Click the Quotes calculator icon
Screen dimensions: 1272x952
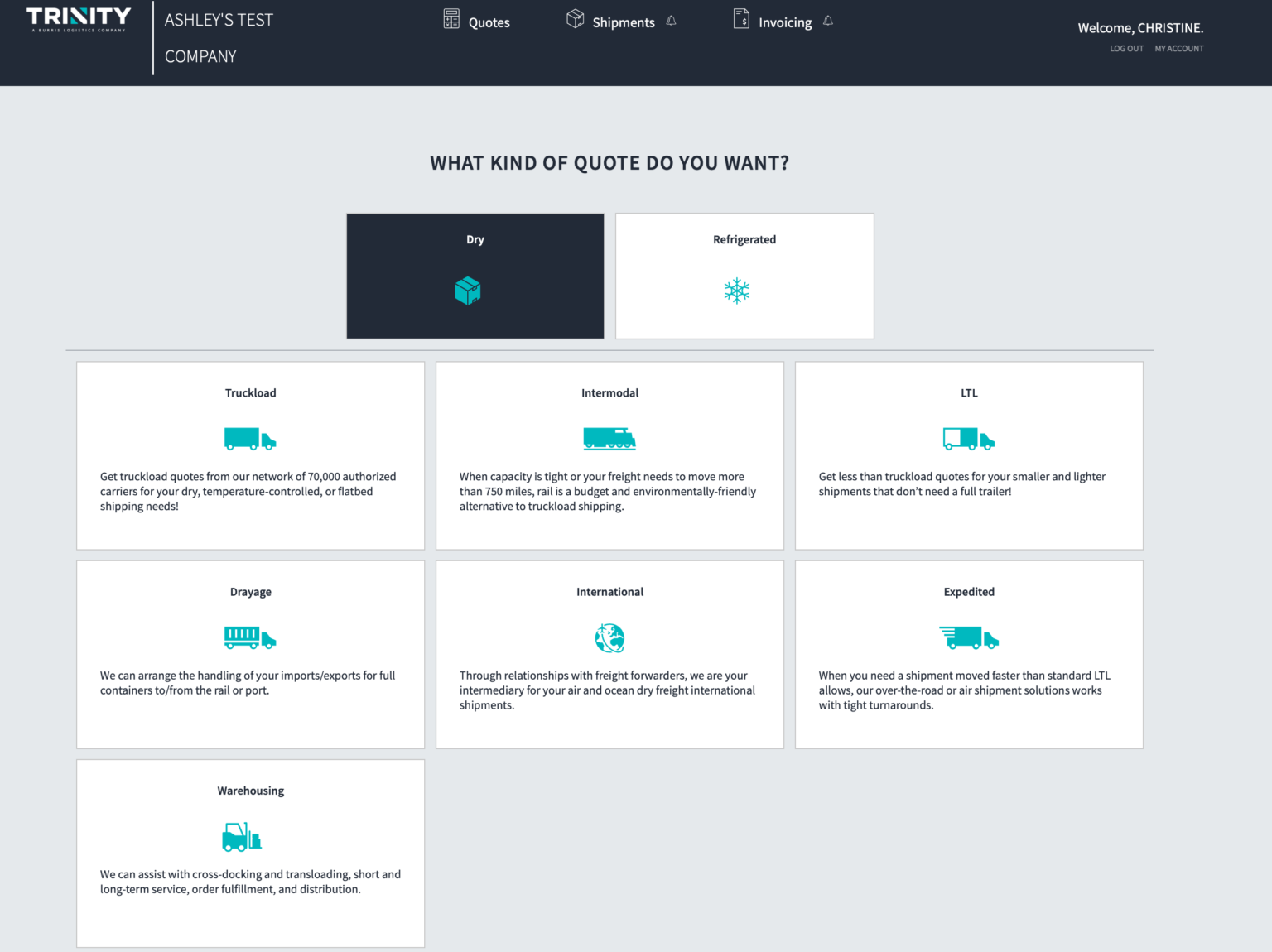coord(451,18)
